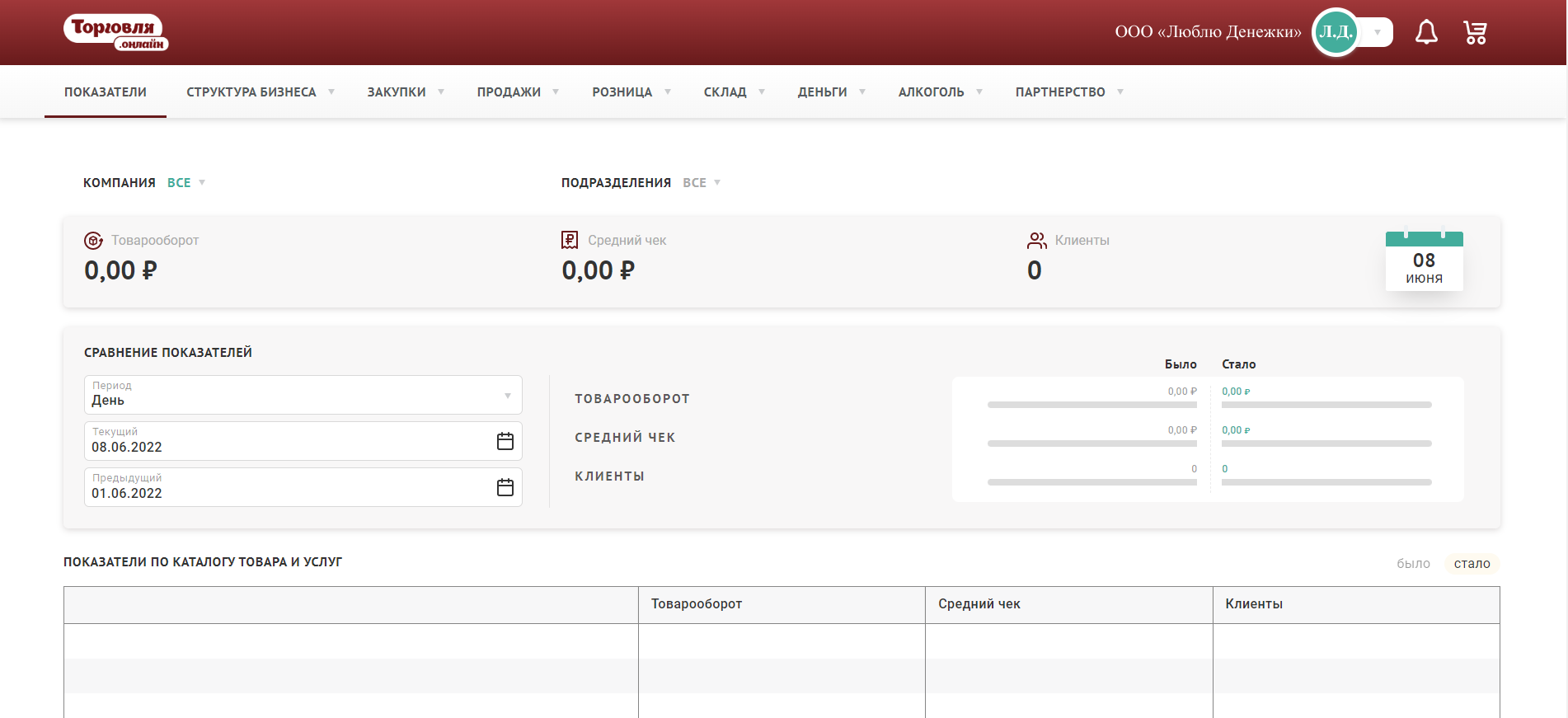The width and height of the screenshot is (1568, 718).
Task: Click the Л.Д. user avatar
Action: point(1335,32)
